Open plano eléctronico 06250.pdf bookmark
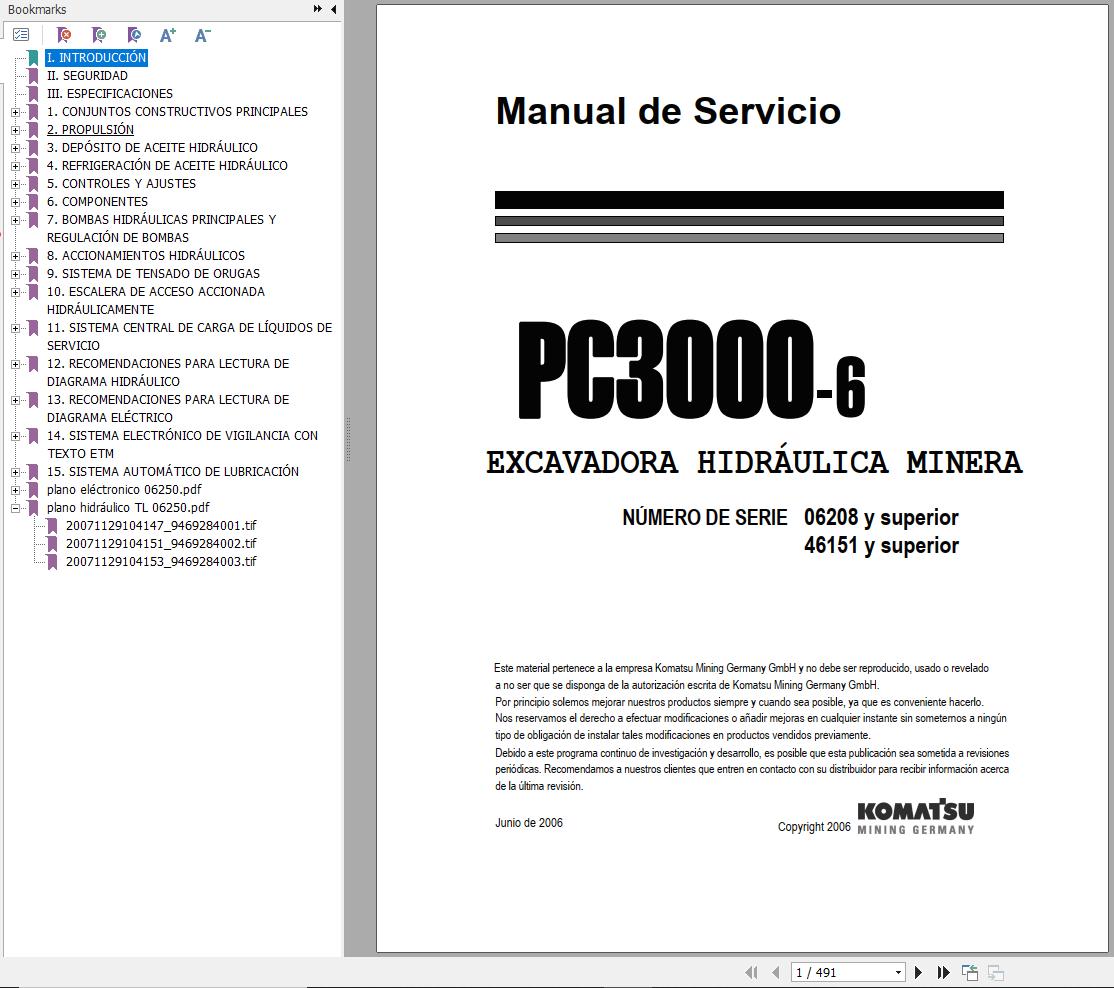The image size is (1114, 988). click(124, 489)
